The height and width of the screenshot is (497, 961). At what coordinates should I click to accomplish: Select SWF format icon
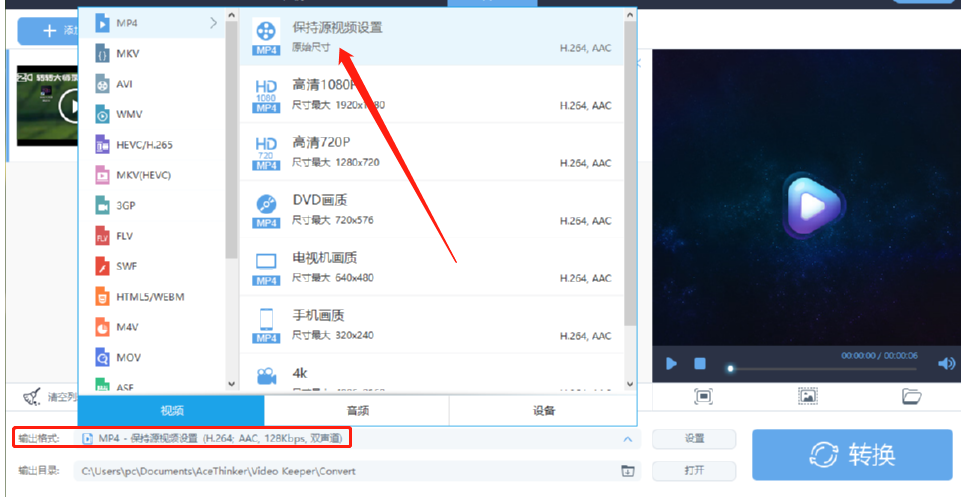point(102,266)
